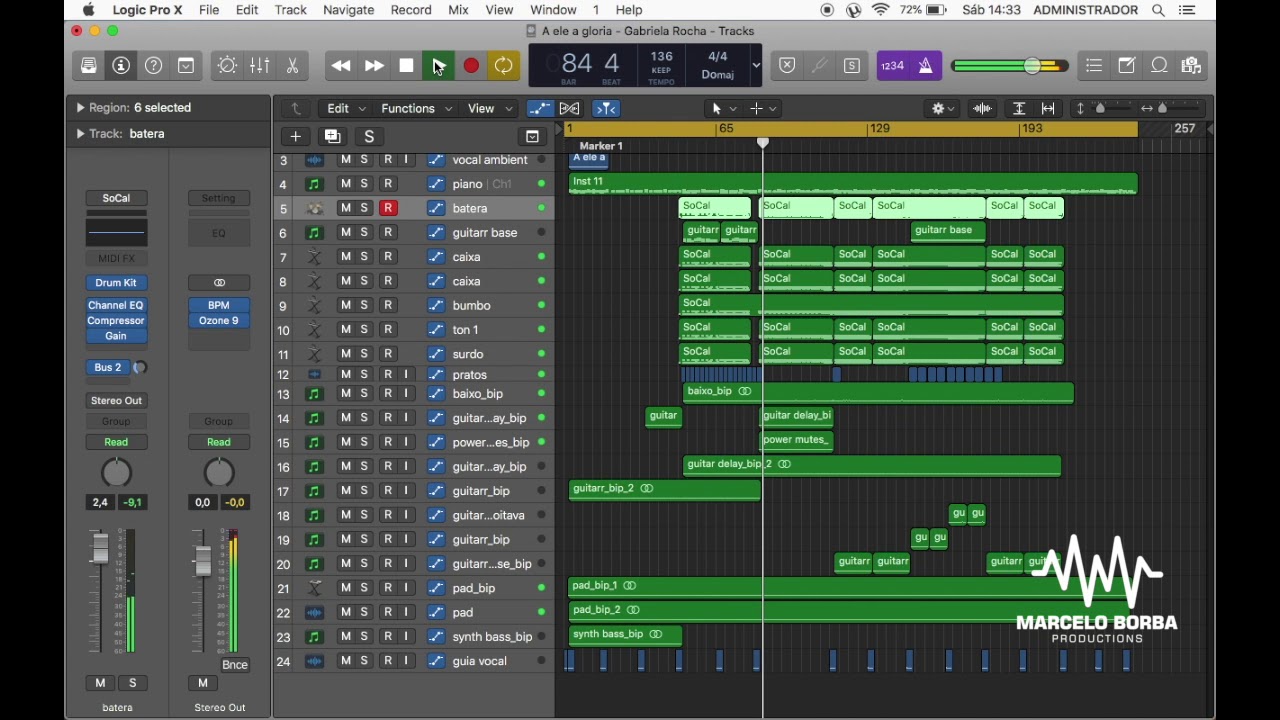Click the batera drum kit track icon
The width and height of the screenshot is (1280, 720).
point(314,208)
